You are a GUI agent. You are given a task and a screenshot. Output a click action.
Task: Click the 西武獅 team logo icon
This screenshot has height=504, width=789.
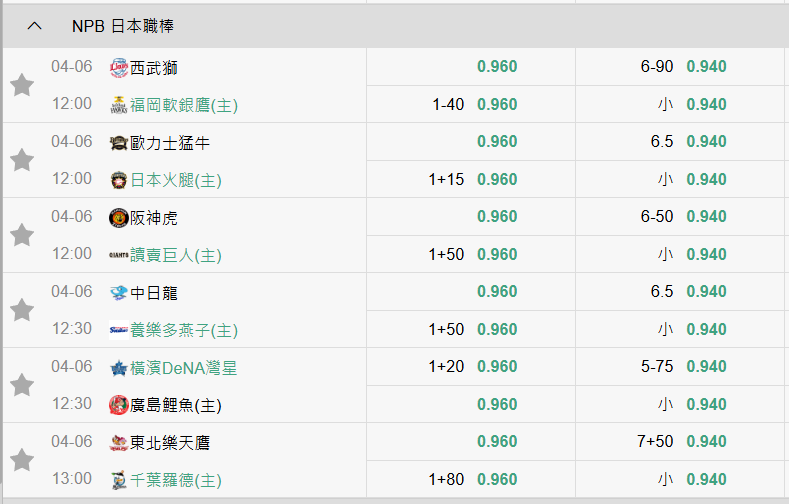tap(119, 67)
